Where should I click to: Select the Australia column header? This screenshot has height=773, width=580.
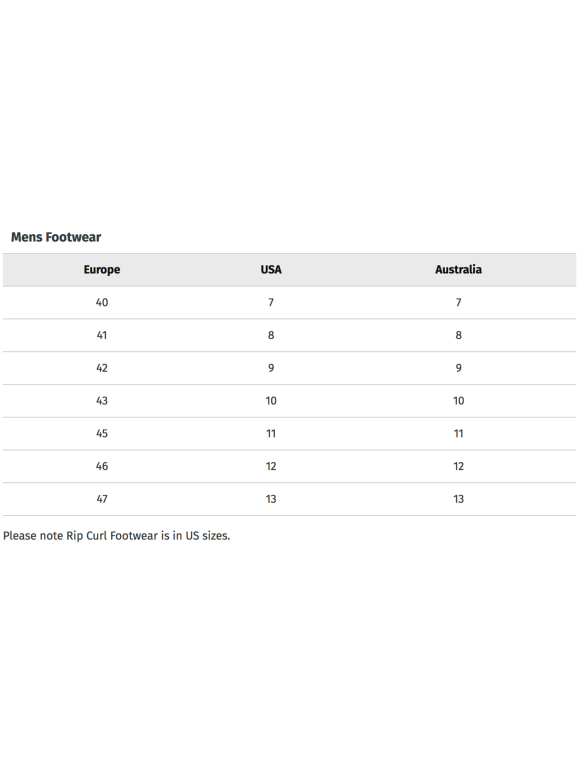458,270
